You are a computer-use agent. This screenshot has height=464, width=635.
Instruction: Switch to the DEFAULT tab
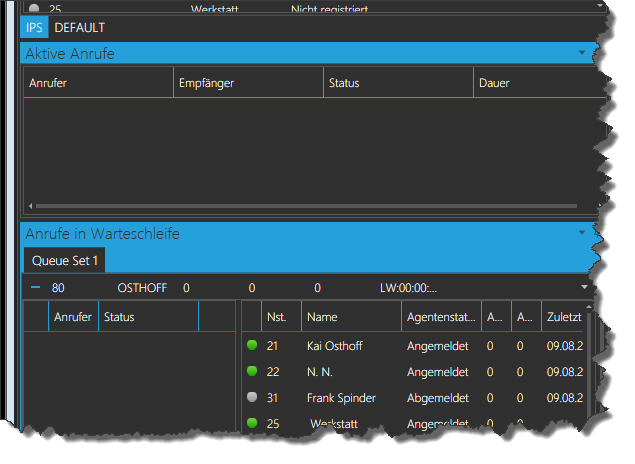(79, 28)
